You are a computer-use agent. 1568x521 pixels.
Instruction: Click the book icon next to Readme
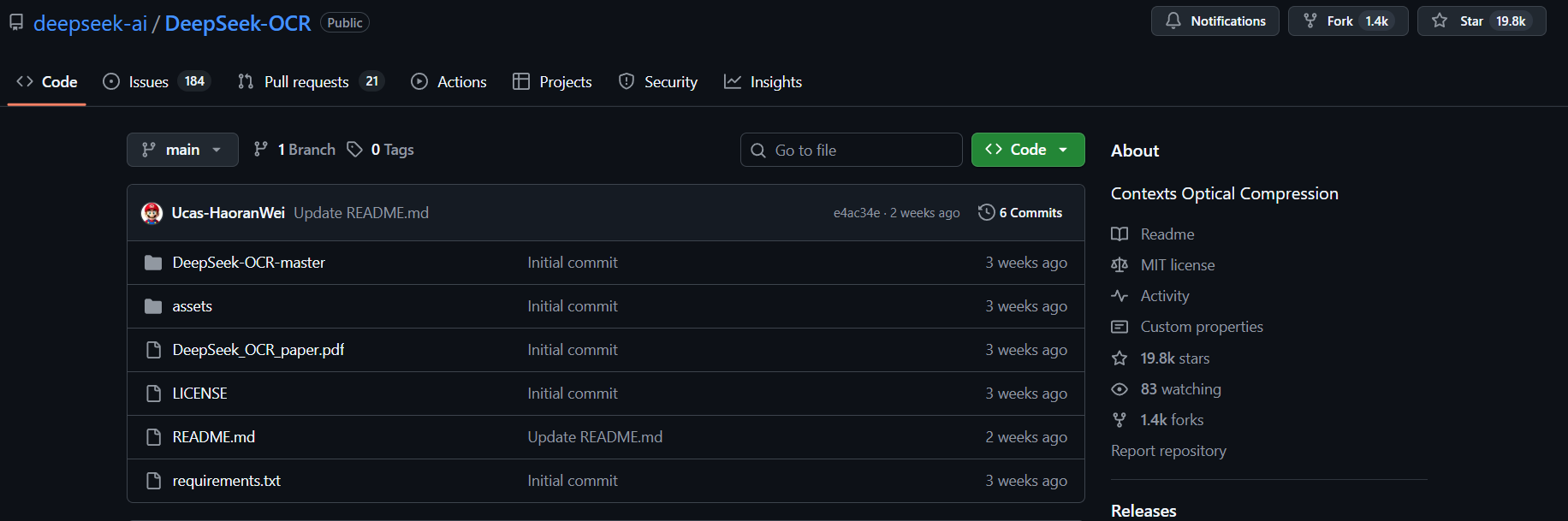pos(1120,234)
